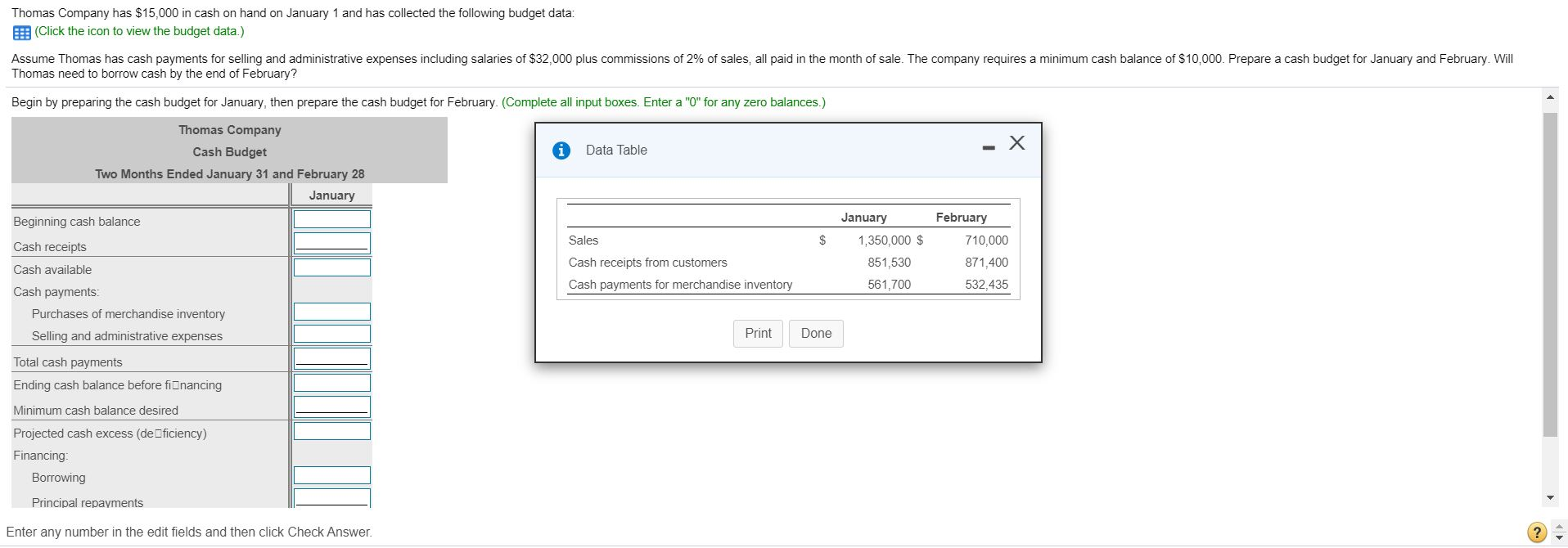Select Purchases of merchandise inventory input
The width and height of the screenshot is (1568, 548).
point(332,312)
